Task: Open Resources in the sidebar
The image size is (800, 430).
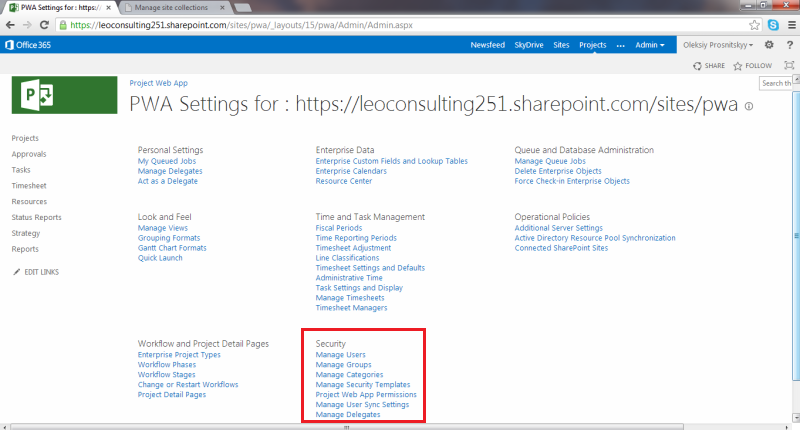Action: 29,201
